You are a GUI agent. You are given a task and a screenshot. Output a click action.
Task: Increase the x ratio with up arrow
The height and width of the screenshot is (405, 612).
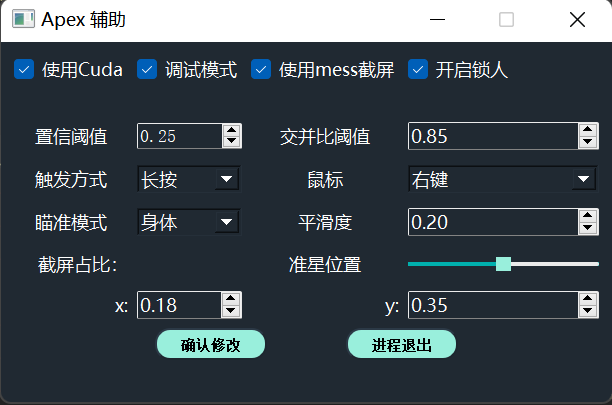231,299
